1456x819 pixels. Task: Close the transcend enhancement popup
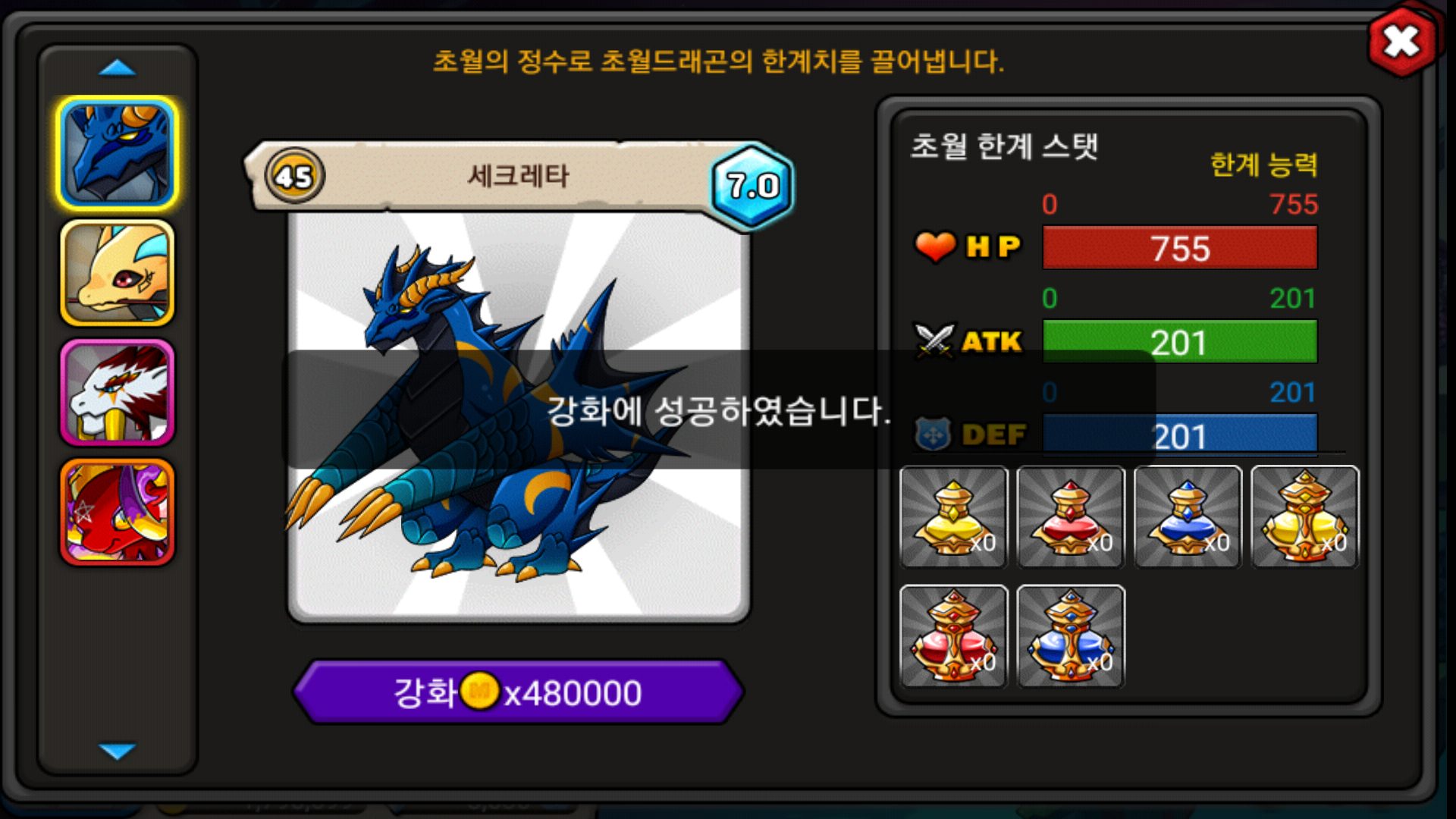click(x=1401, y=42)
